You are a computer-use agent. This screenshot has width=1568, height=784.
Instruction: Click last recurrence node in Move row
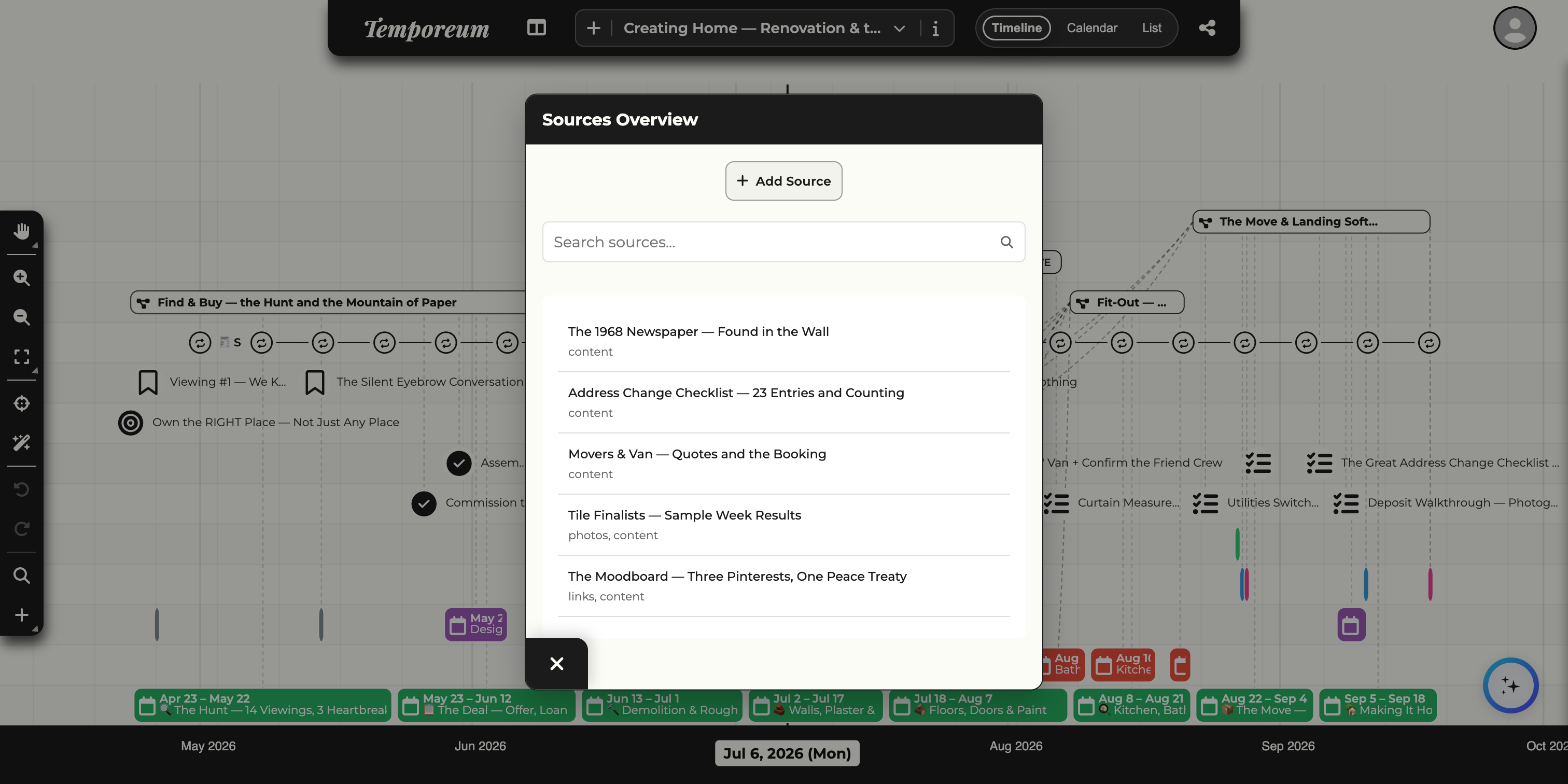click(x=1429, y=343)
